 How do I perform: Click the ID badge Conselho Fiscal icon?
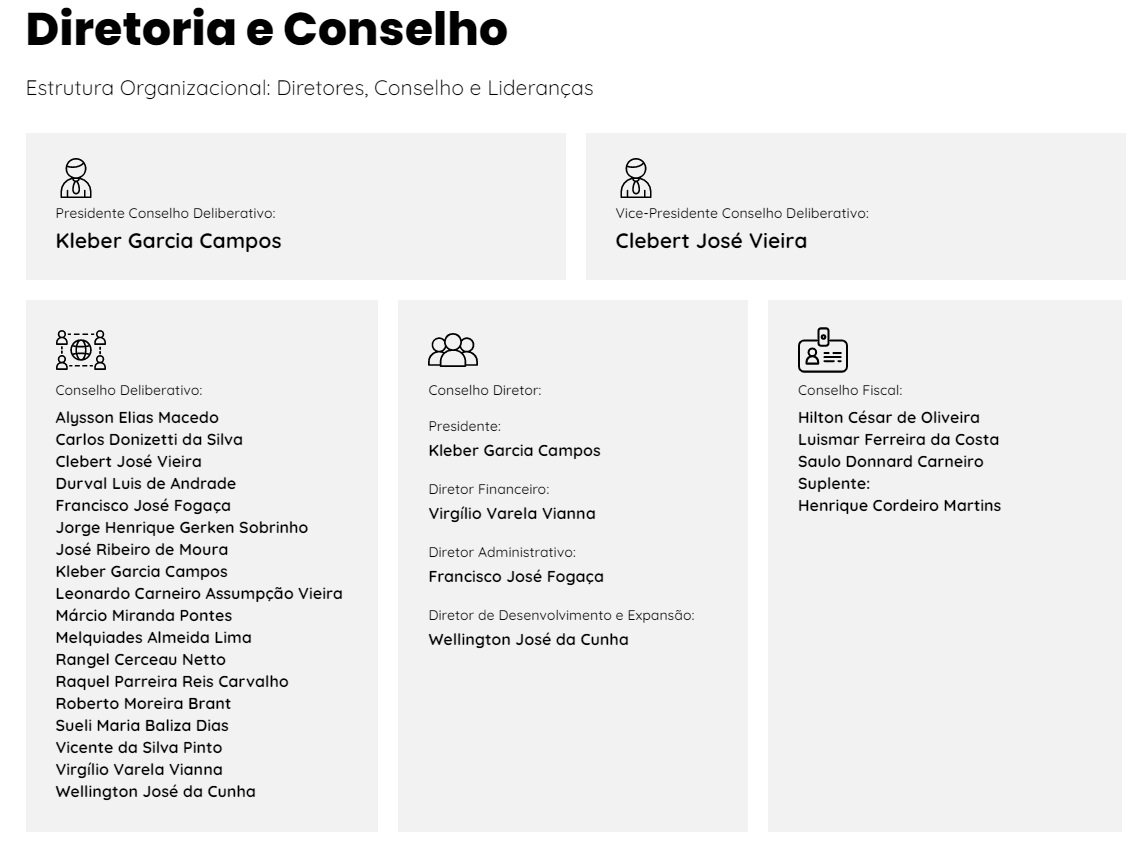822,350
